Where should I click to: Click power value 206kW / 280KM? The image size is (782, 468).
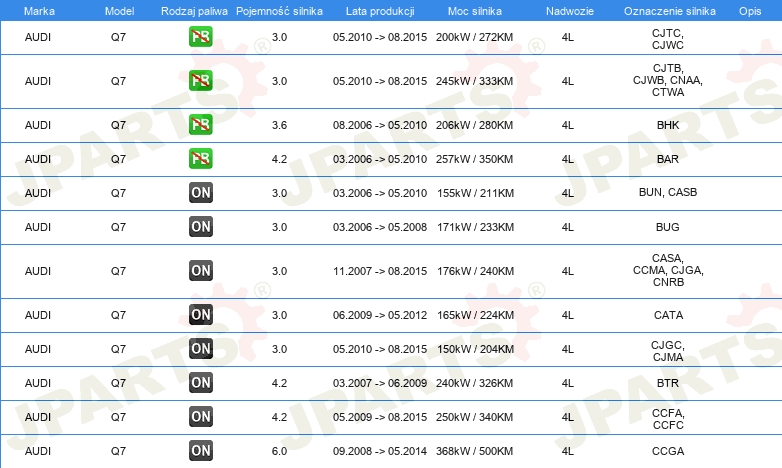[474, 125]
